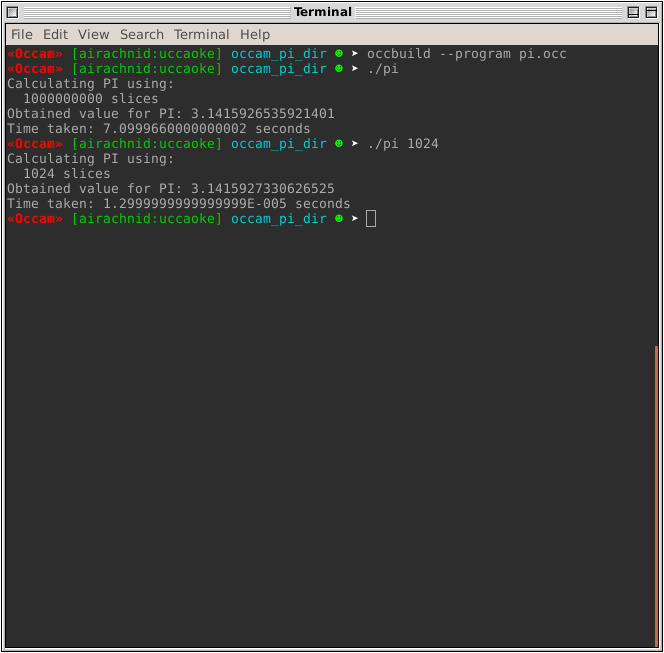Click 'occam_pi_dir' on the last prompt line
The height and width of the screenshot is (653, 664).
pos(279,219)
